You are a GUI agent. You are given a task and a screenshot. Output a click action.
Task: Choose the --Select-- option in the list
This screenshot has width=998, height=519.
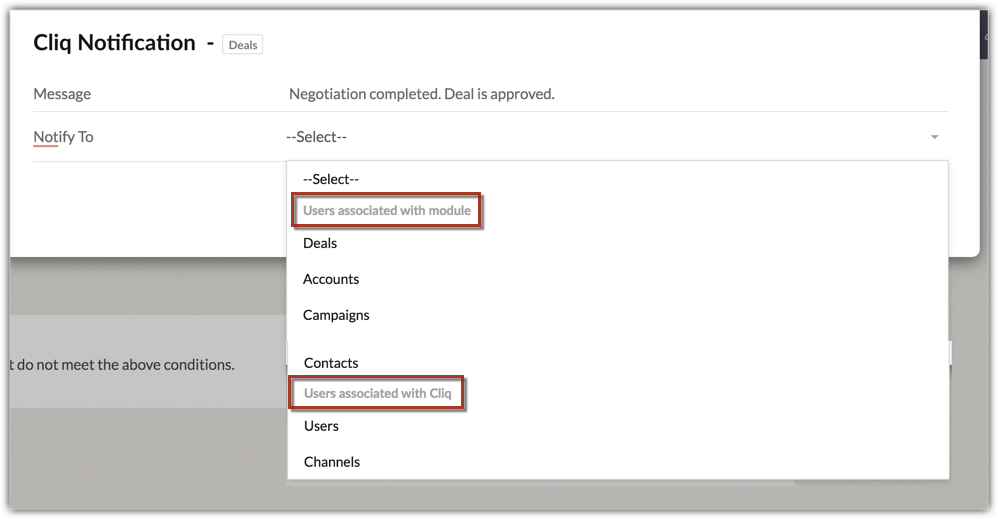[331, 179]
